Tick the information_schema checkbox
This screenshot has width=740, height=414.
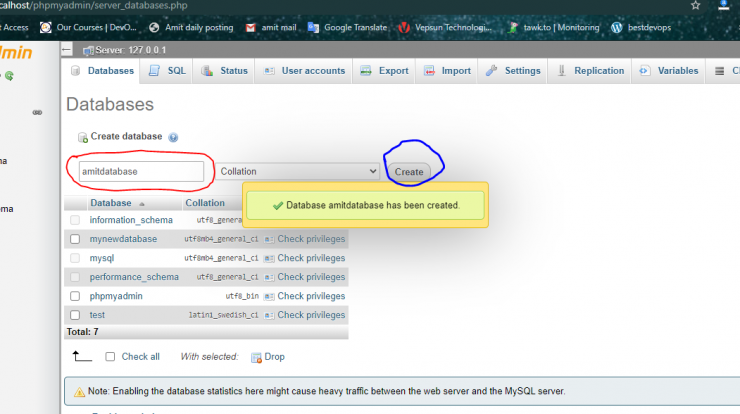[x=75, y=220]
